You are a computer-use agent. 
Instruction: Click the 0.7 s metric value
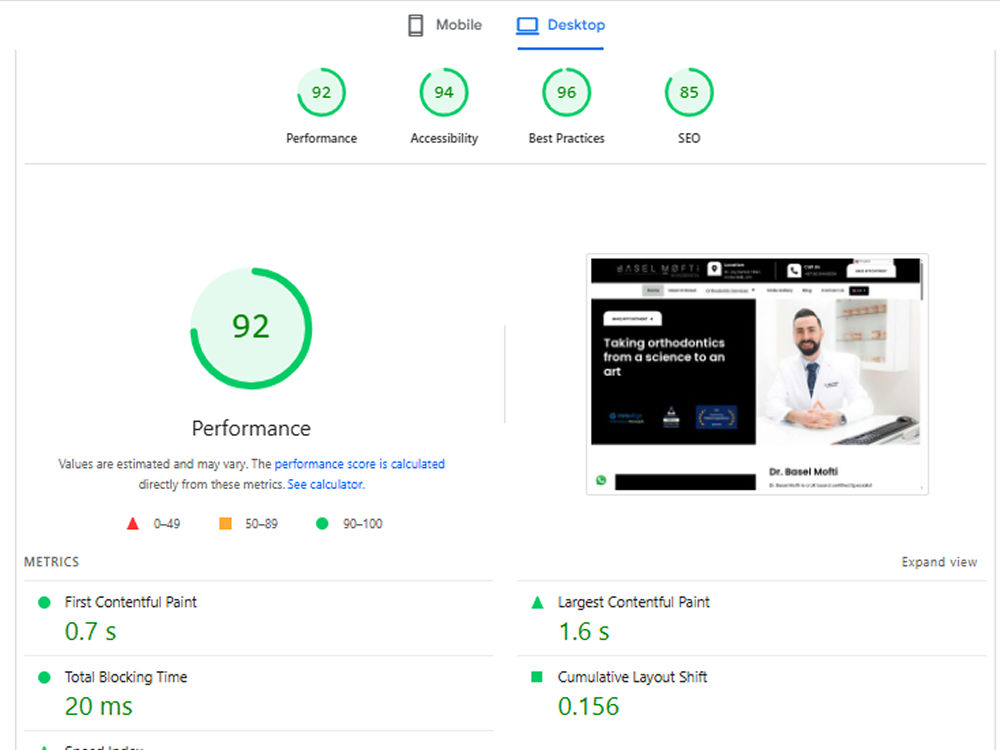click(91, 631)
